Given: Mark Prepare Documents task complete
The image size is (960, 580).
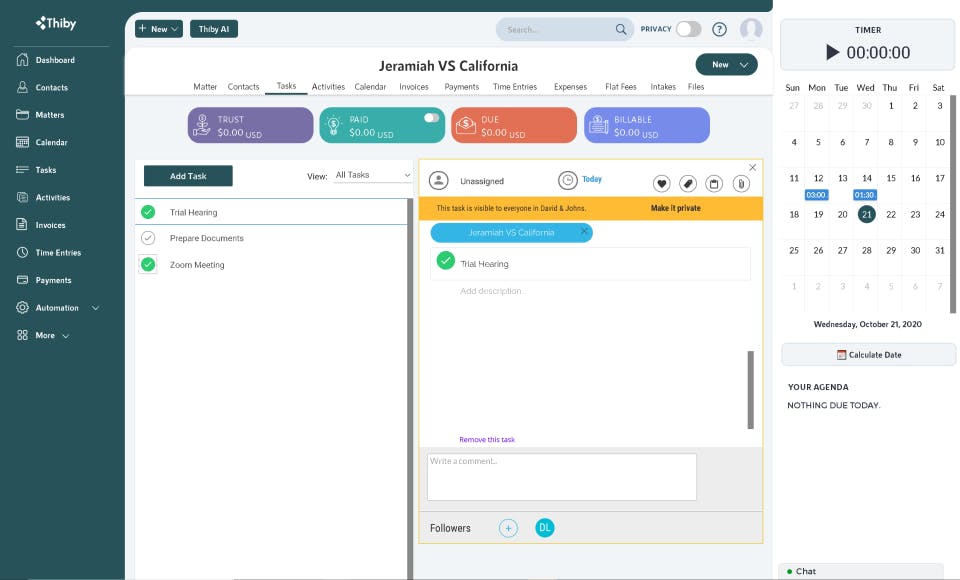Looking at the screenshot, I should click(148, 238).
